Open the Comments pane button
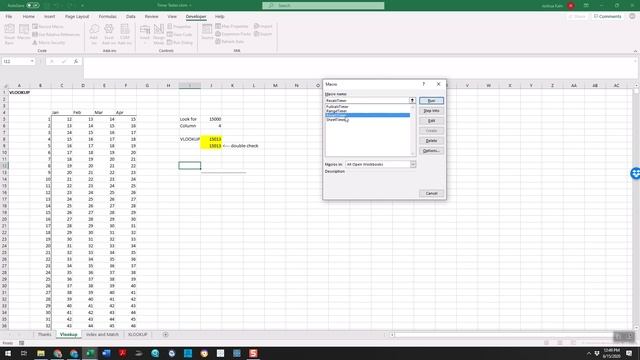Screen dimensions: 640x360 [607, 17]
